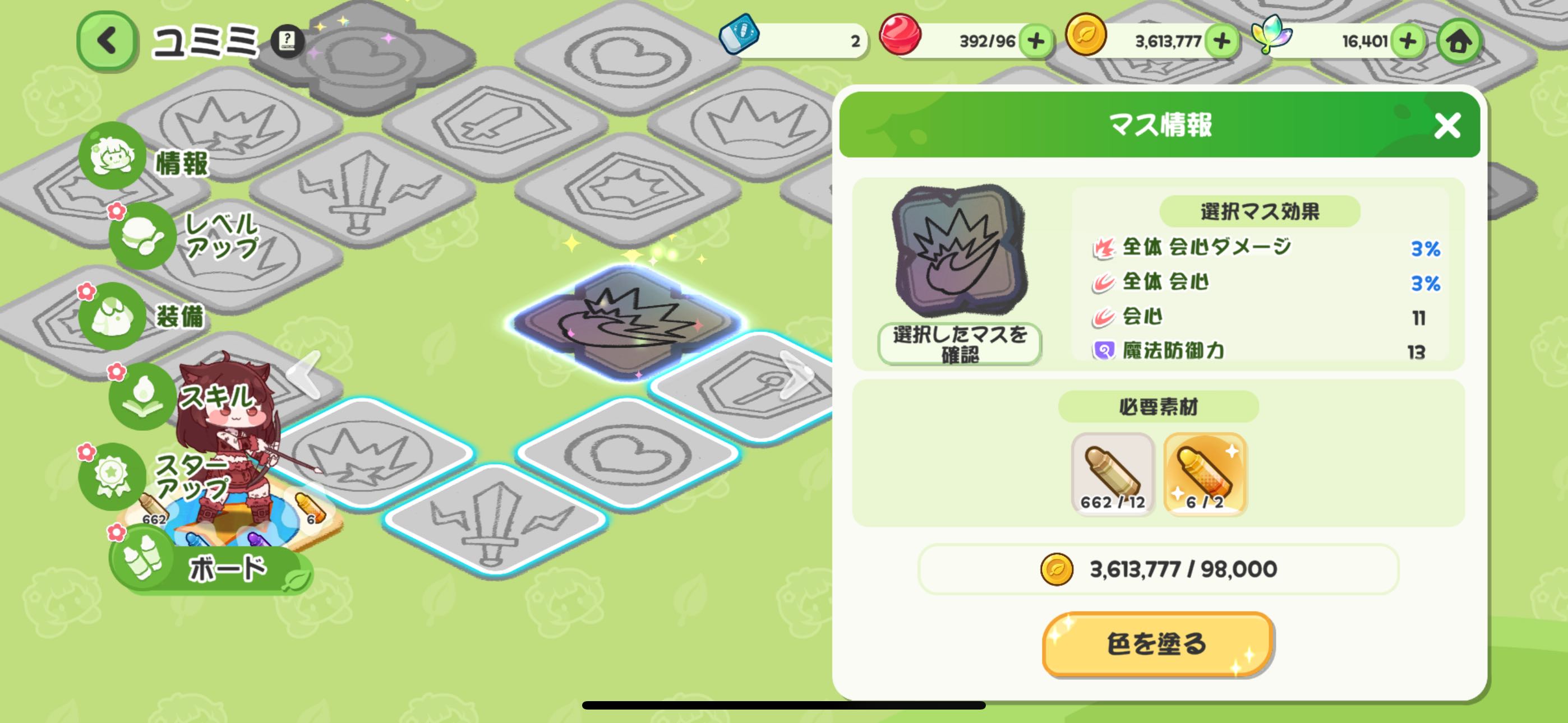The width and height of the screenshot is (1568, 723).
Task: Tap the green back arrow button
Action: (107, 41)
